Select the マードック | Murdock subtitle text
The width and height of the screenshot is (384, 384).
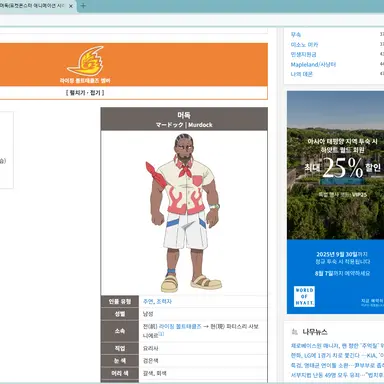[x=184, y=125]
